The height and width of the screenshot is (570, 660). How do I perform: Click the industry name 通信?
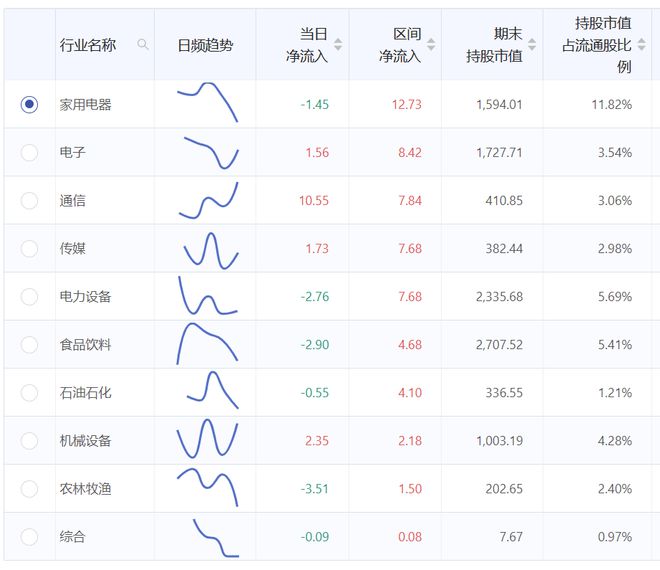72,200
